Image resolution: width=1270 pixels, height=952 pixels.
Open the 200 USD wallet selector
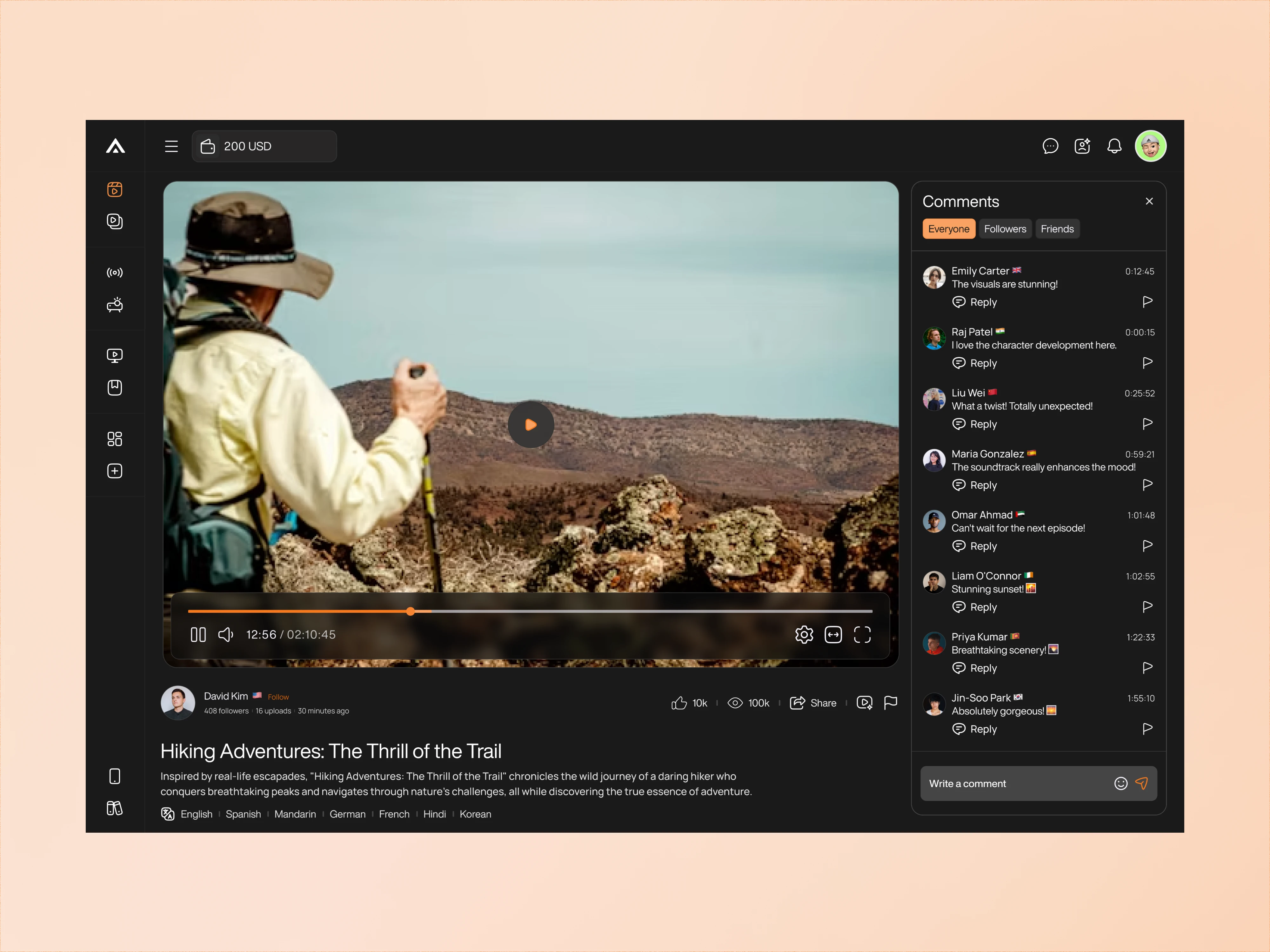(x=264, y=146)
